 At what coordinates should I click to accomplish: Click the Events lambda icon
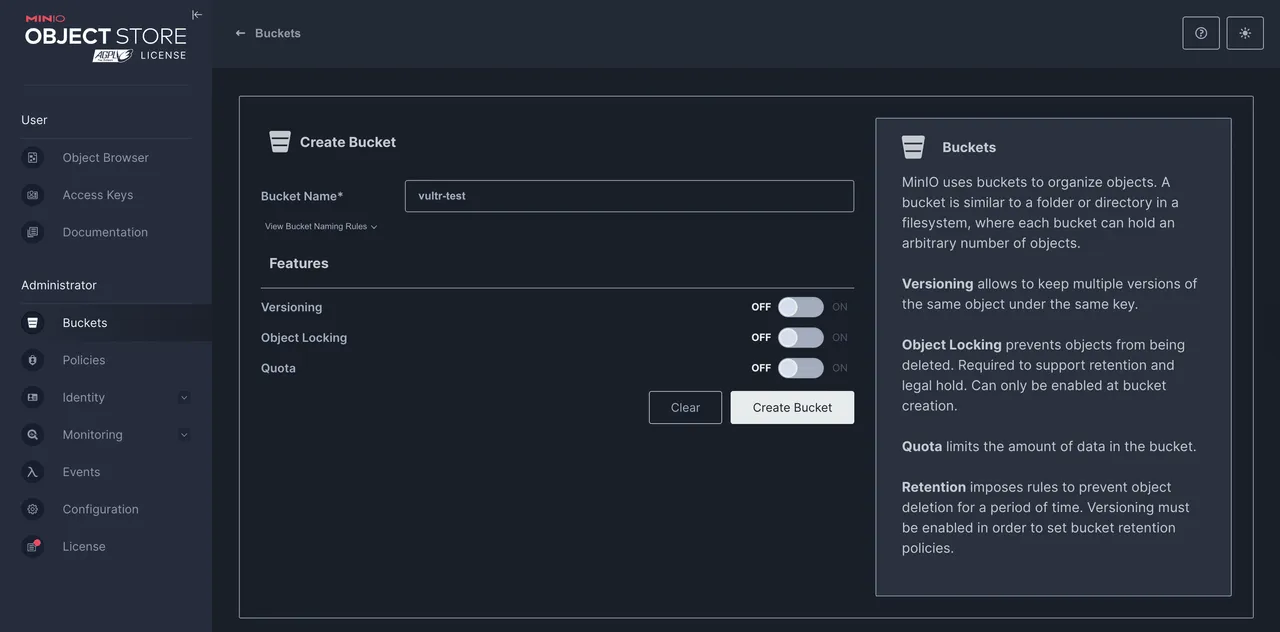(x=33, y=472)
